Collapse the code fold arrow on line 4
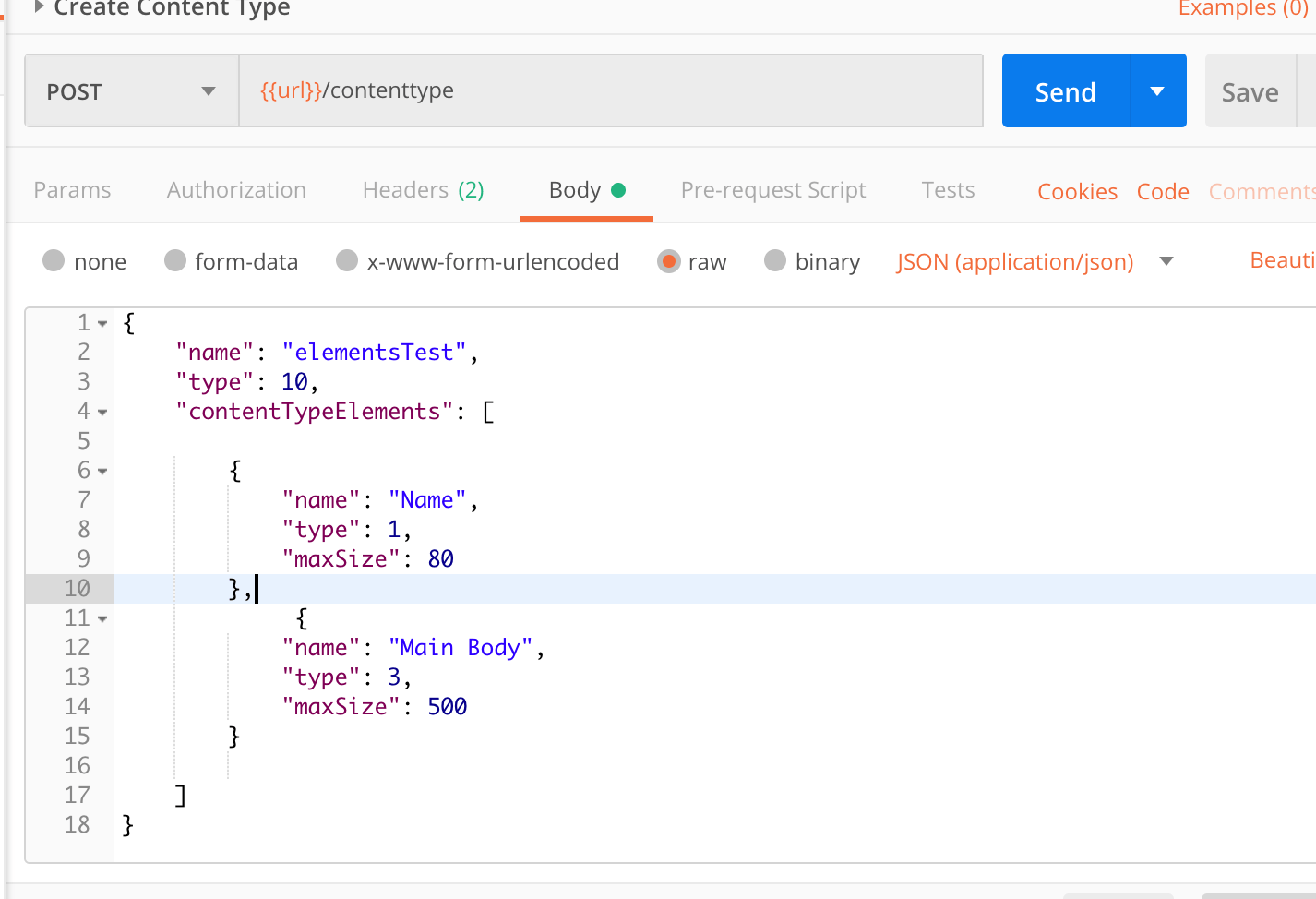The height and width of the screenshot is (899, 1316). pyautogui.click(x=102, y=413)
